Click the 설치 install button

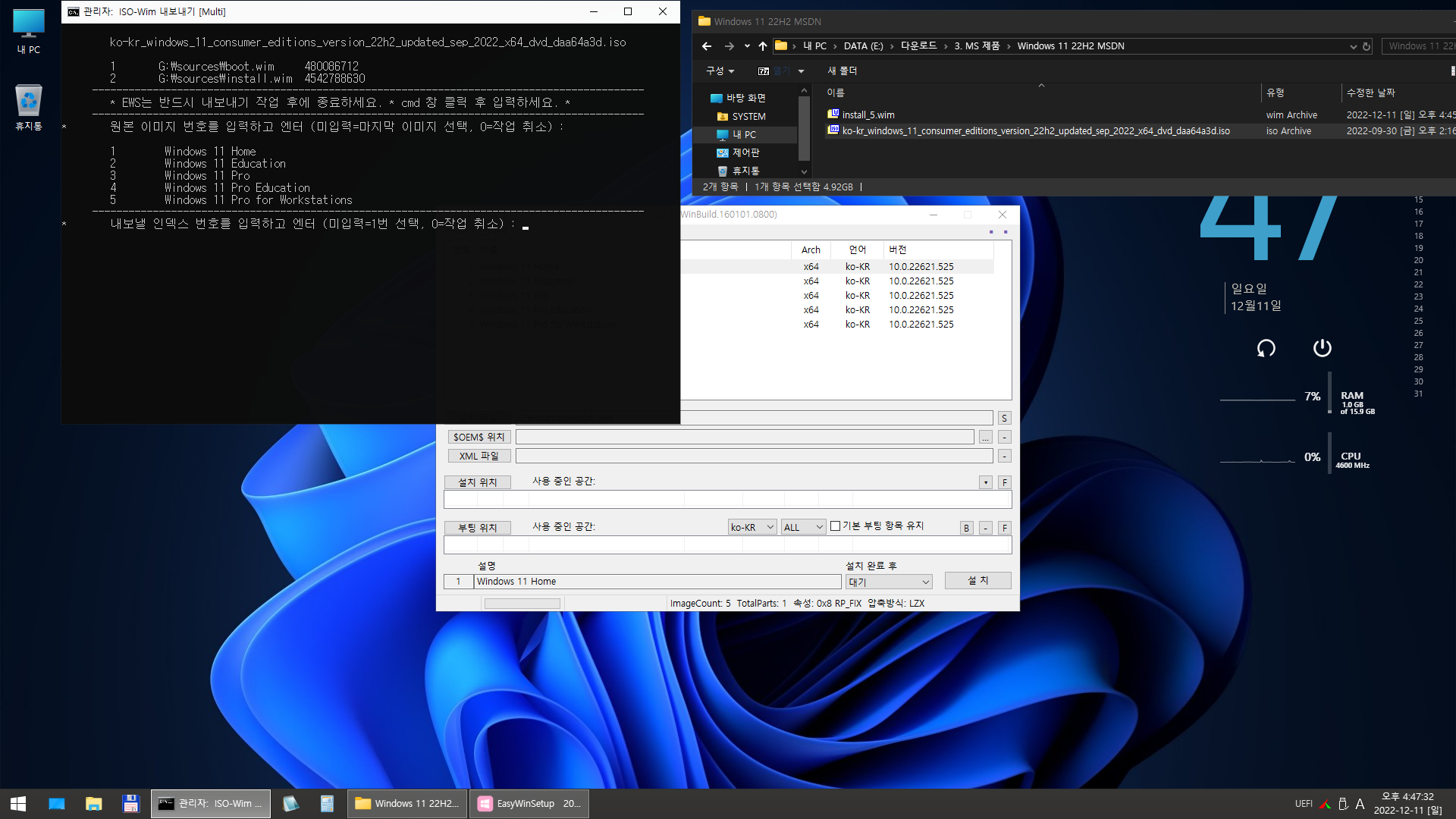tap(978, 581)
